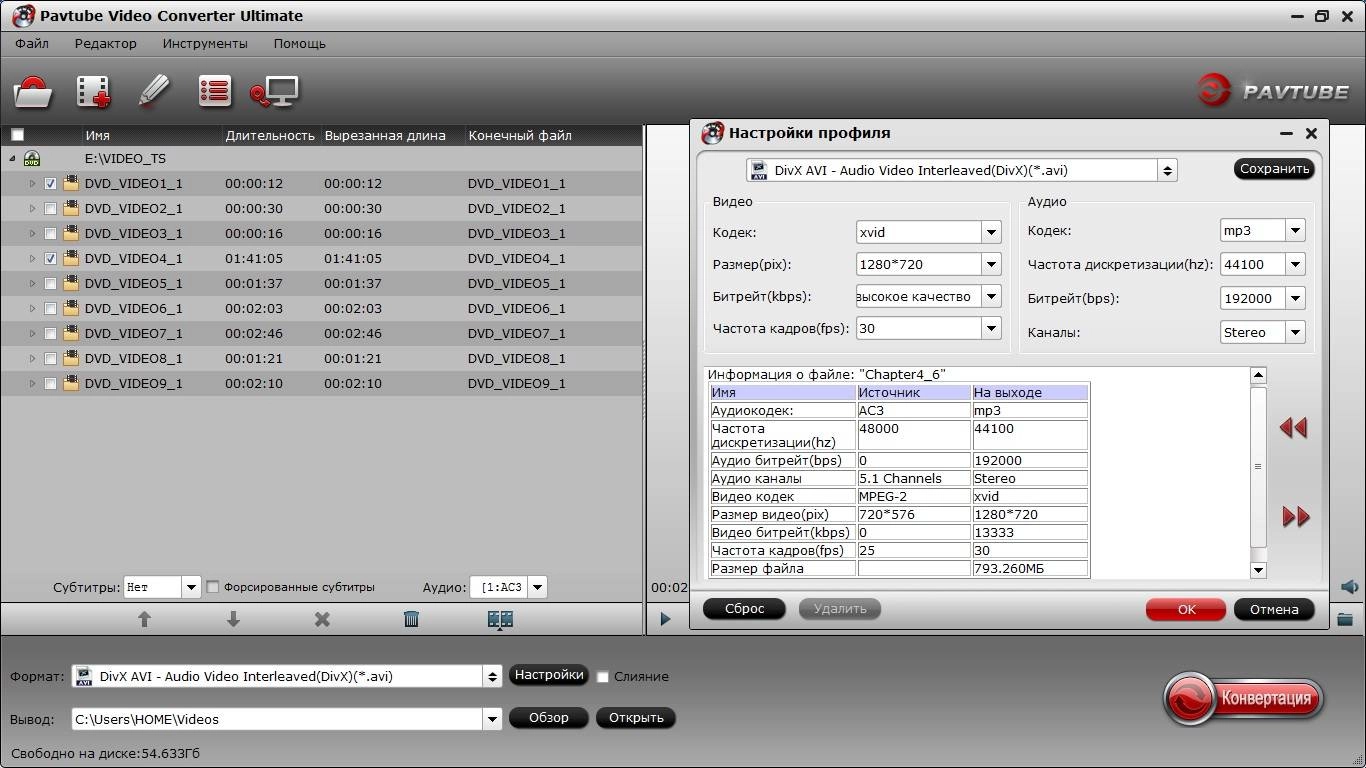The height and width of the screenshot is (768, 1366).
Task: Open the Инструменты menu
Action: click(205, 44)
